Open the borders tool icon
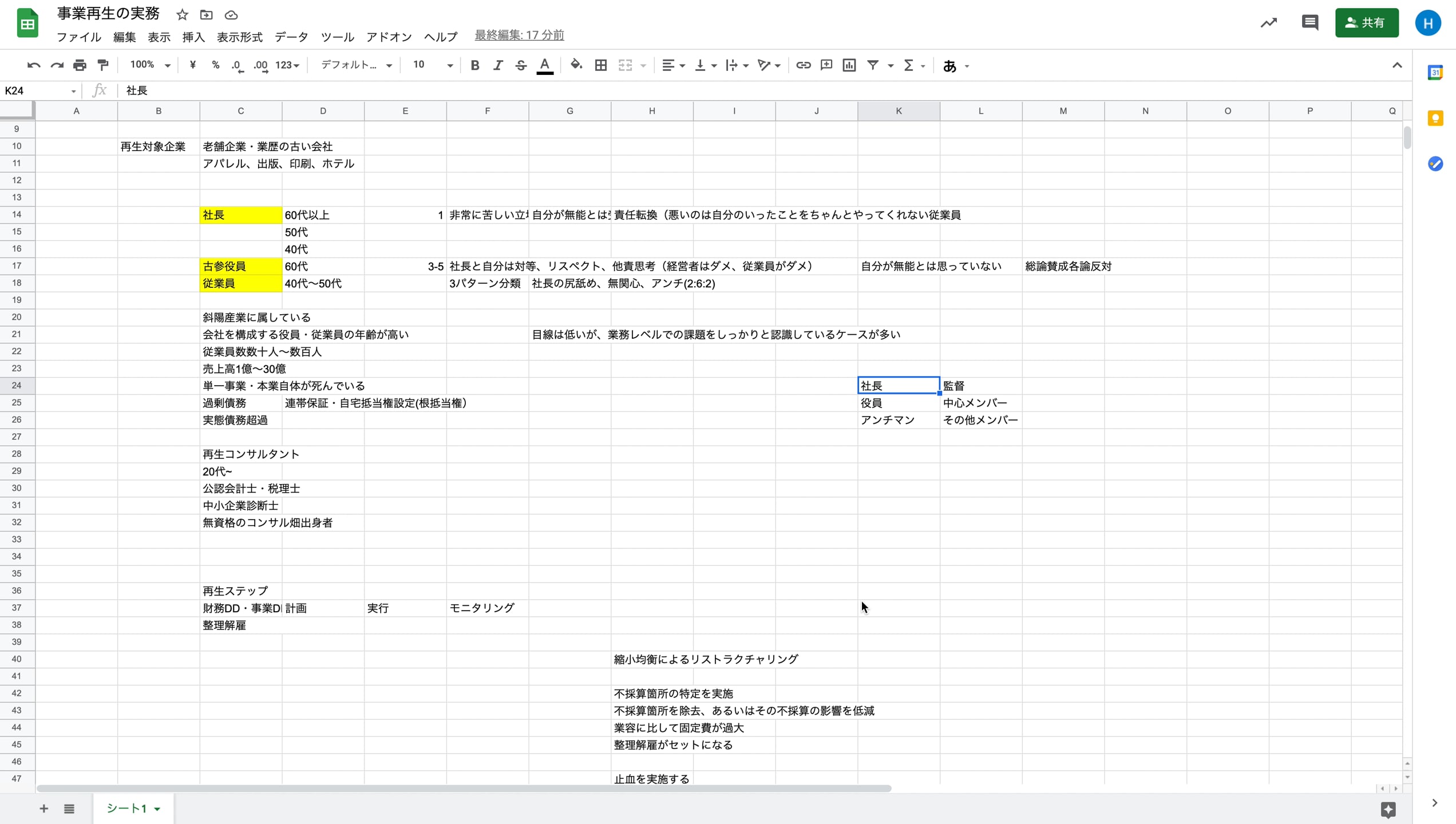 click(600, 65)
